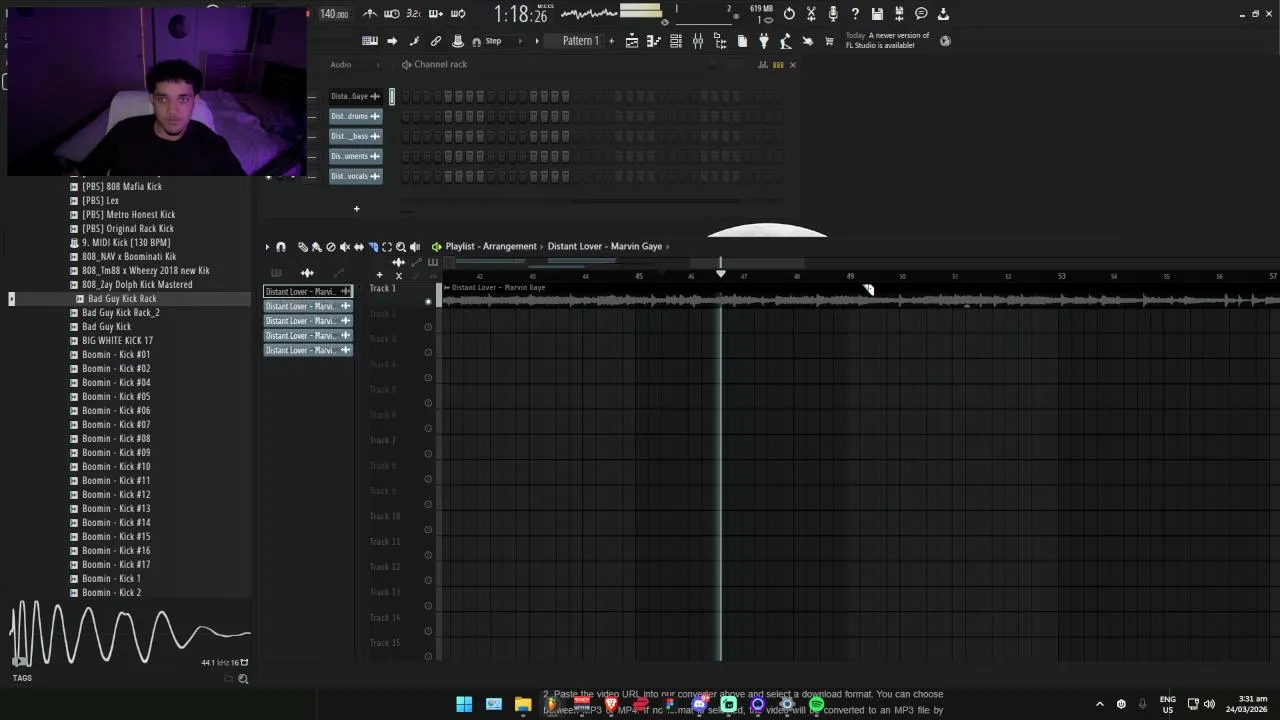Image resolution: width=1280 pixels, height=720 pixels.
Task: Close the Channel rack panel
Action: pos(793,65)
